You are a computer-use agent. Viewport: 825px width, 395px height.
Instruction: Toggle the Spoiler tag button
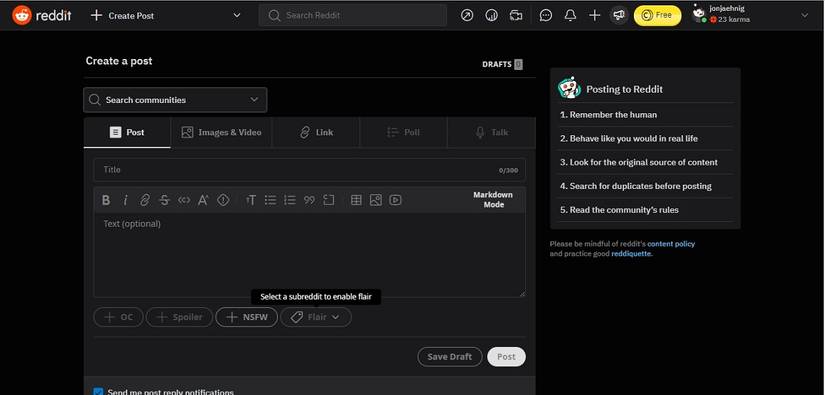click(179, 317)
